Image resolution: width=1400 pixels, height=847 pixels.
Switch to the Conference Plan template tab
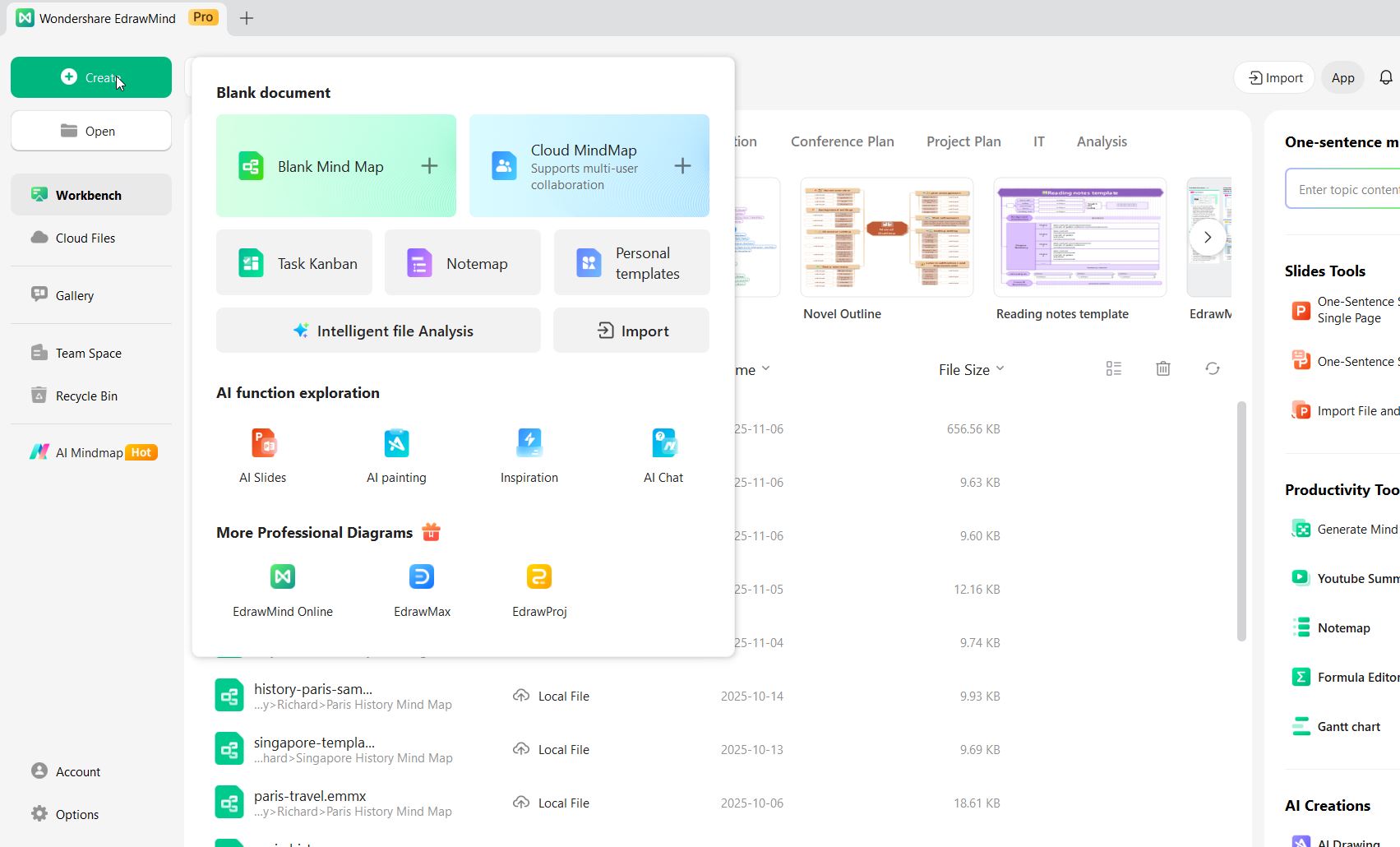pyautogui.click(x=843, y=141)
